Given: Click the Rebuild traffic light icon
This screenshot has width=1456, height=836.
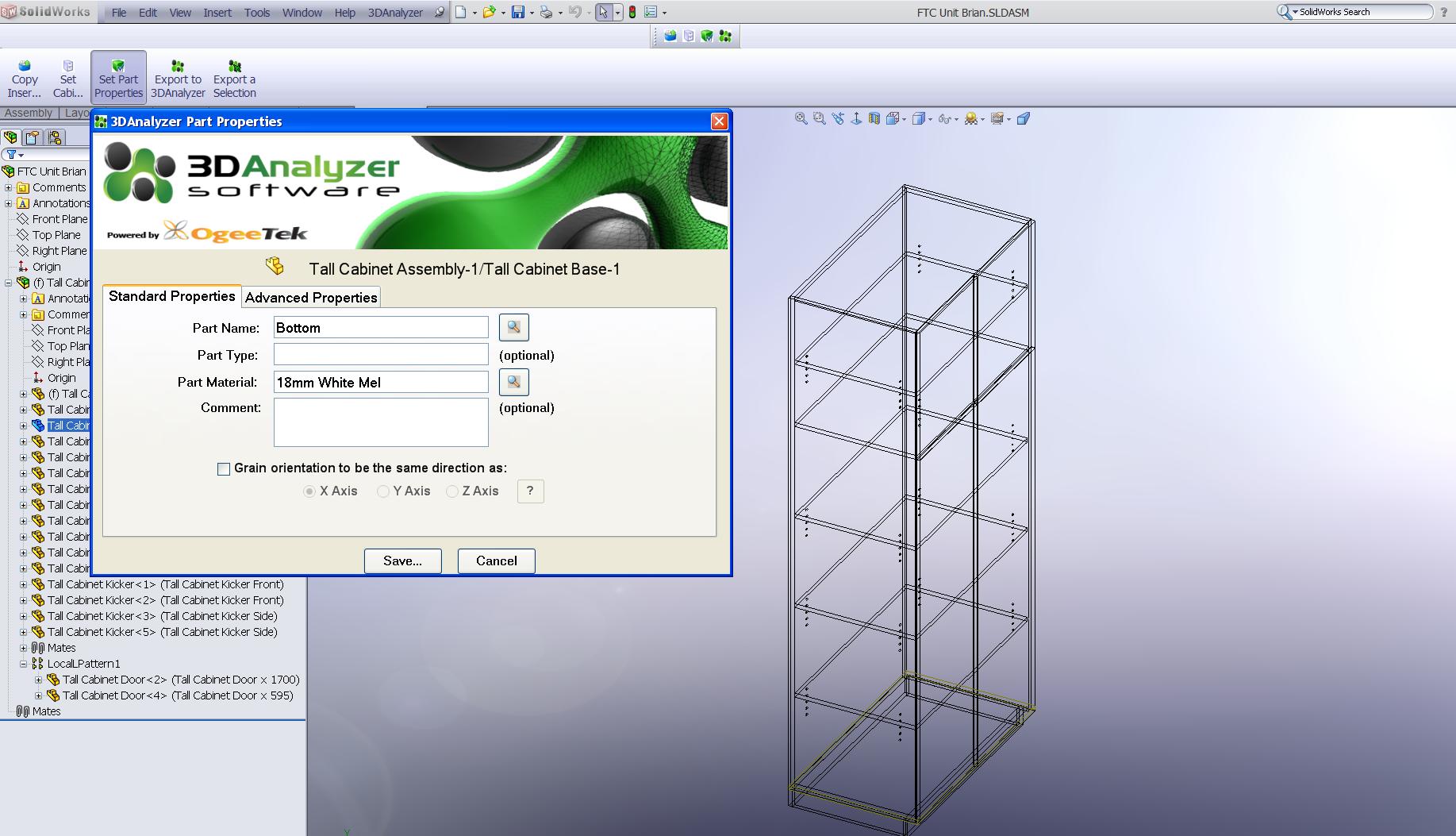Looking at the screenshot, I should [632, 12].
